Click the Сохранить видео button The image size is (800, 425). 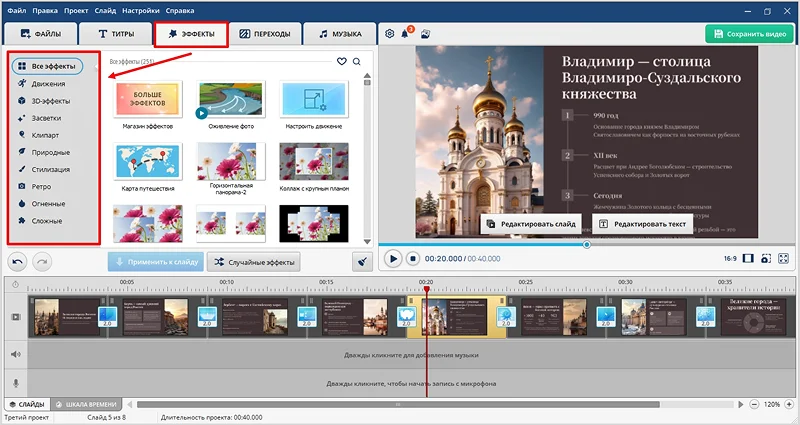coord(748,34)
